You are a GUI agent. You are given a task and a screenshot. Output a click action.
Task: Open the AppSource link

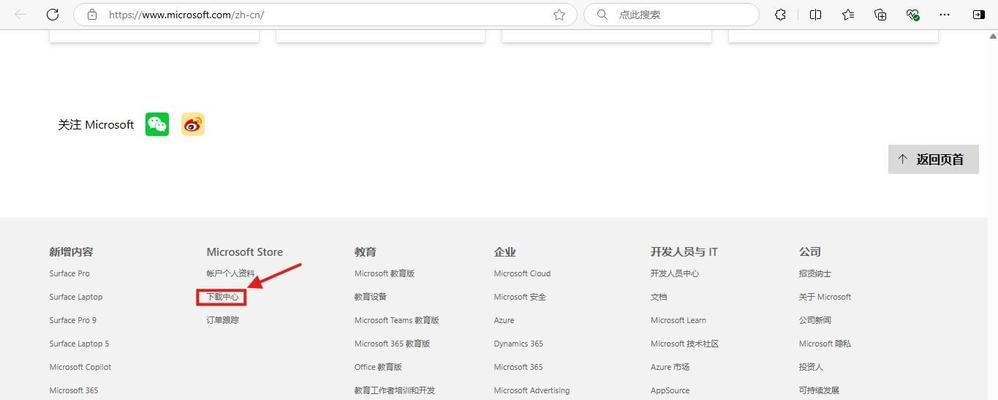670,390
